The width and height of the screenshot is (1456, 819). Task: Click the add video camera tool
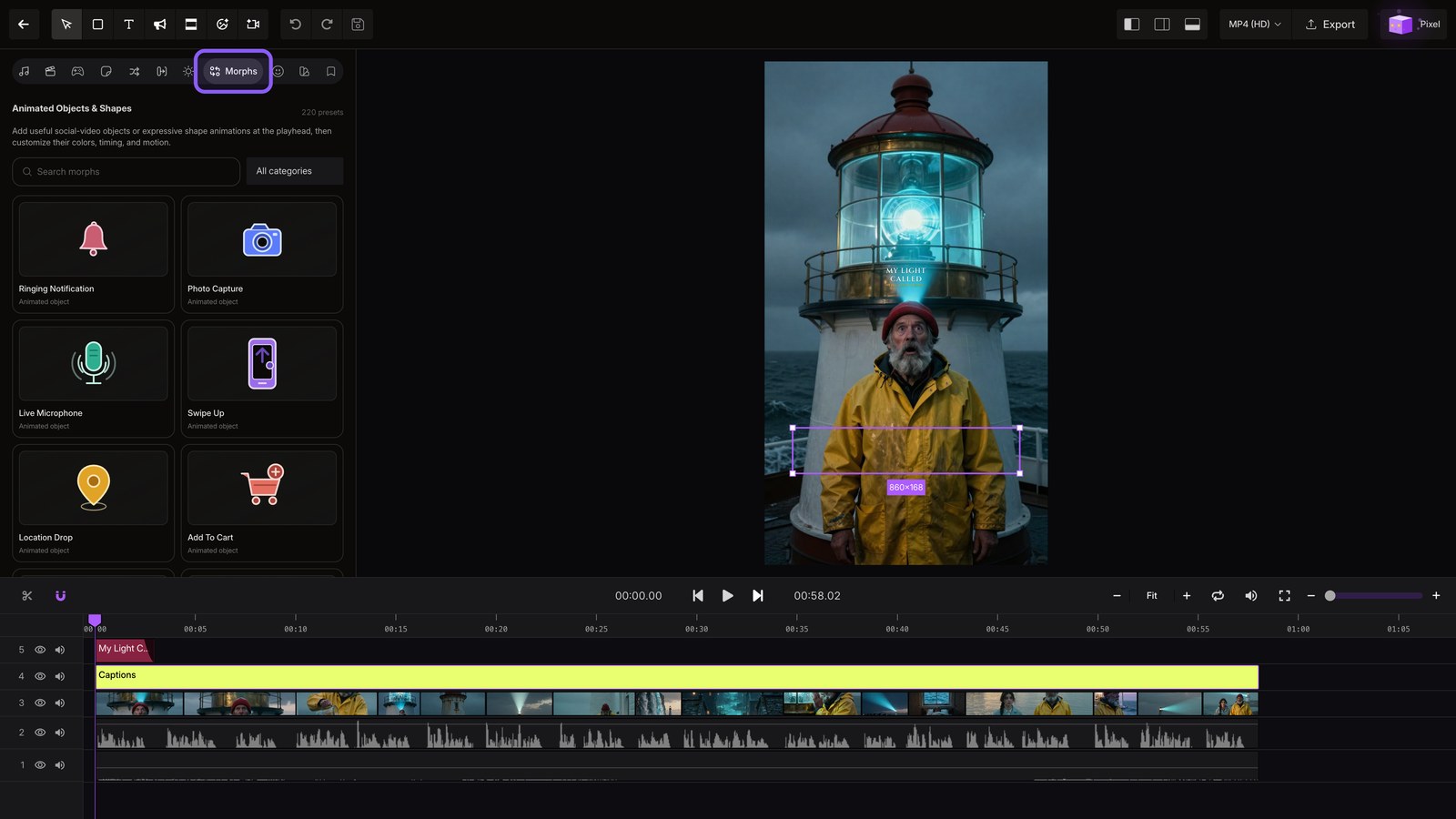[x=253, y=25]
